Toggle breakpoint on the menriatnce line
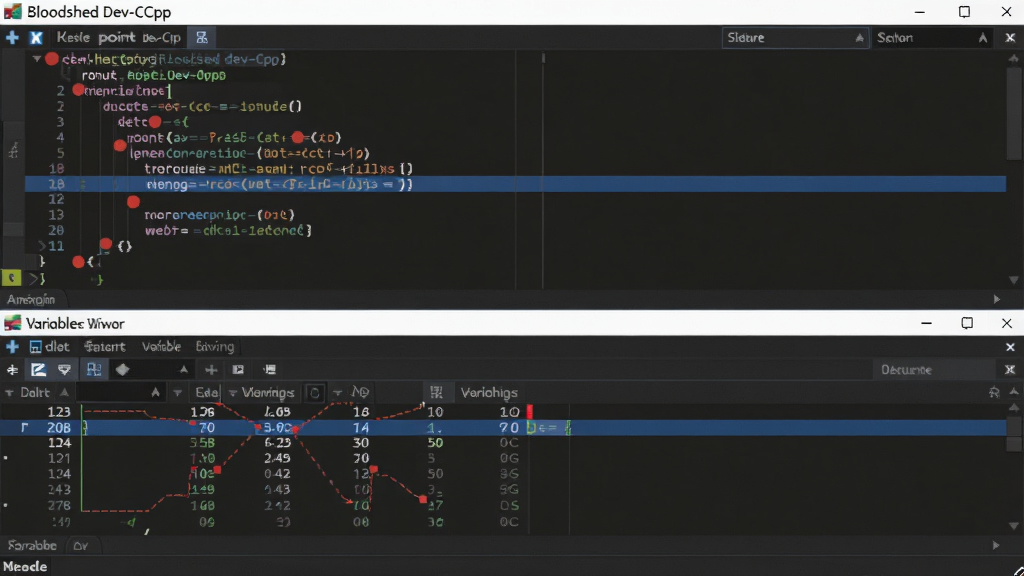The height and width of the screenshot is (576, 1024). [78, 90]
